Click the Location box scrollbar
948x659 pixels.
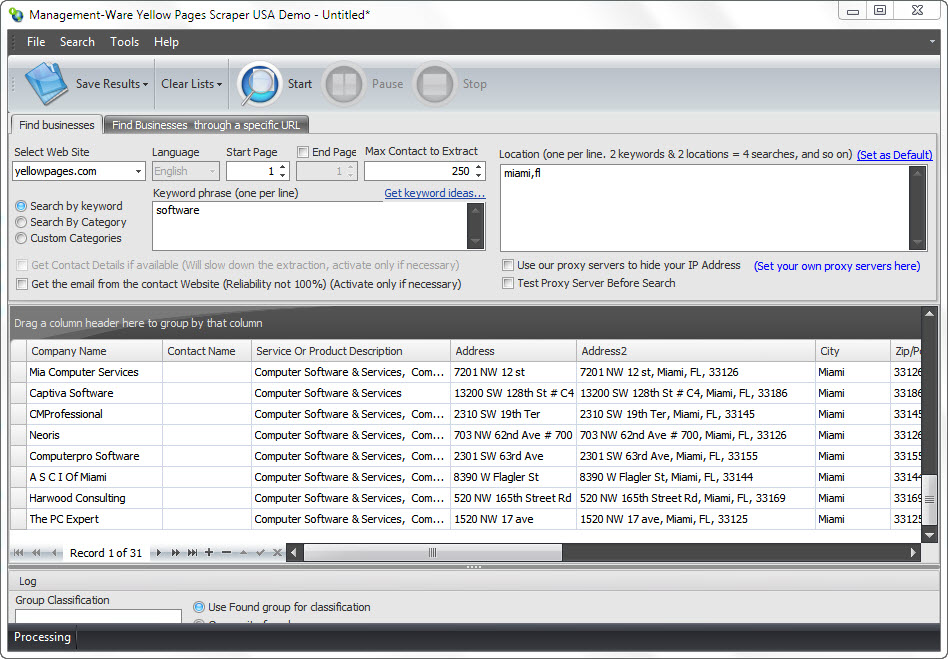tap(918, 208)
